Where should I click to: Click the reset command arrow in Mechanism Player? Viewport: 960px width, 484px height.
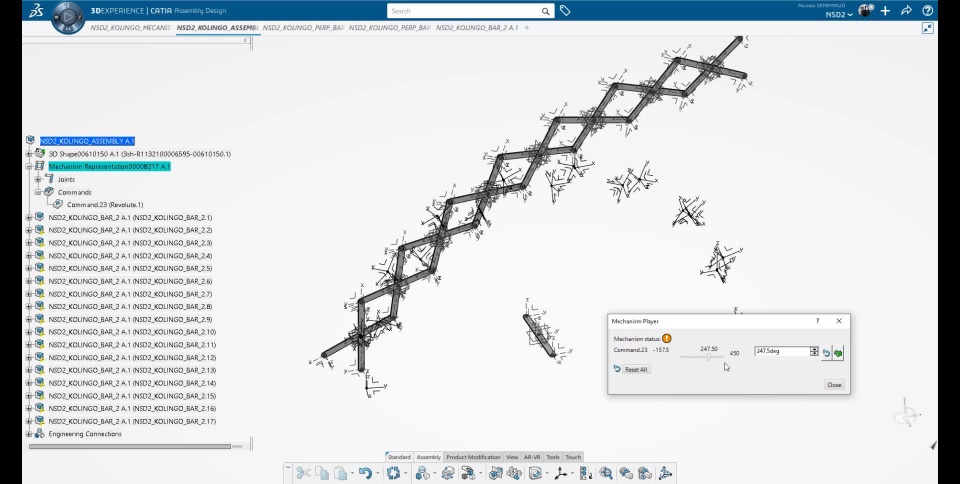827,353
